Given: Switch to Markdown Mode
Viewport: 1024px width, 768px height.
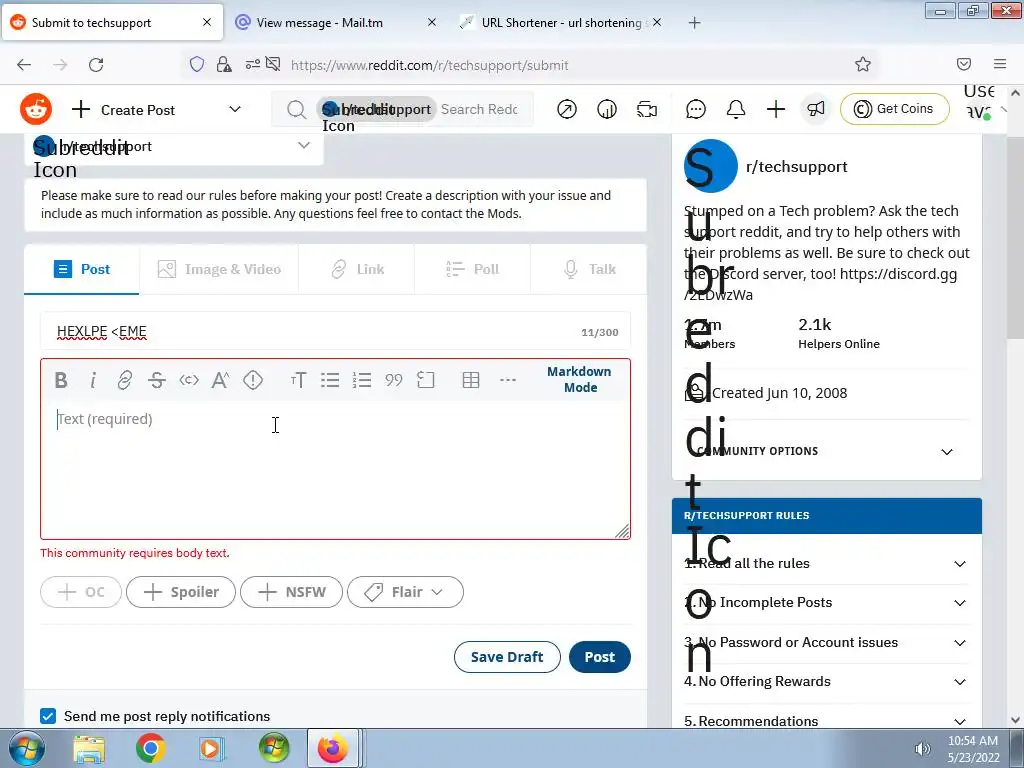Looking at the screenshot, I should (x=579, y=379).
